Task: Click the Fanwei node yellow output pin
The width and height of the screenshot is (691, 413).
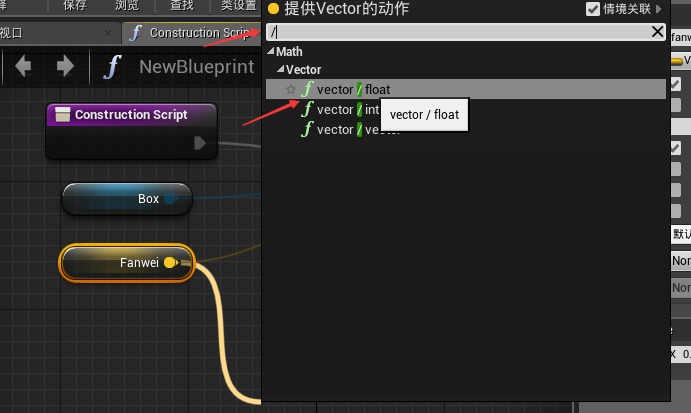Action: click(170, 263)
